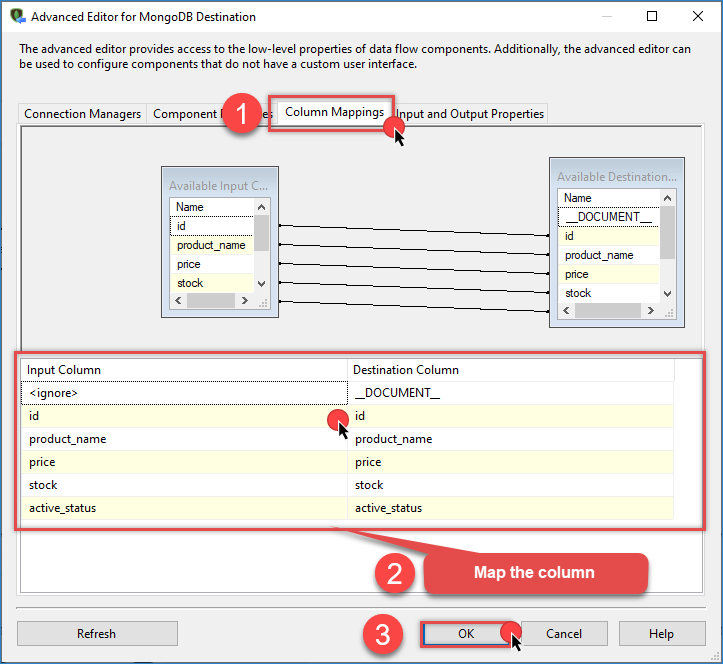Click the Cancel button

(564, 633)
